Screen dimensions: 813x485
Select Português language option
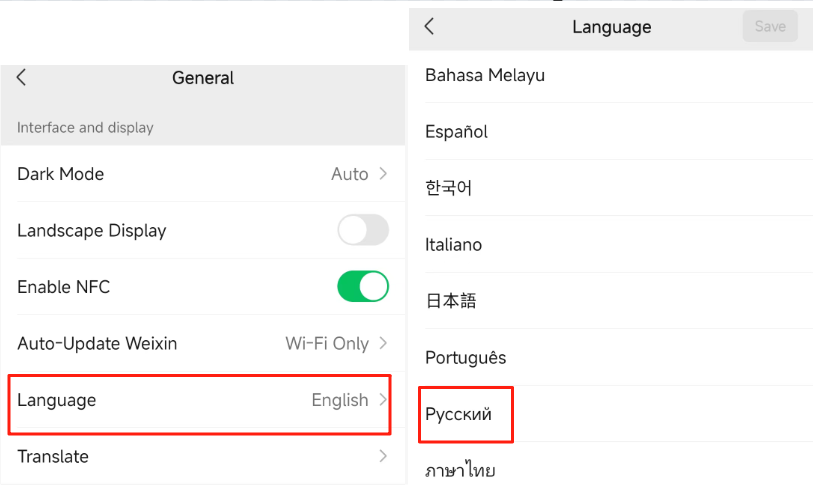pos(465,357)
